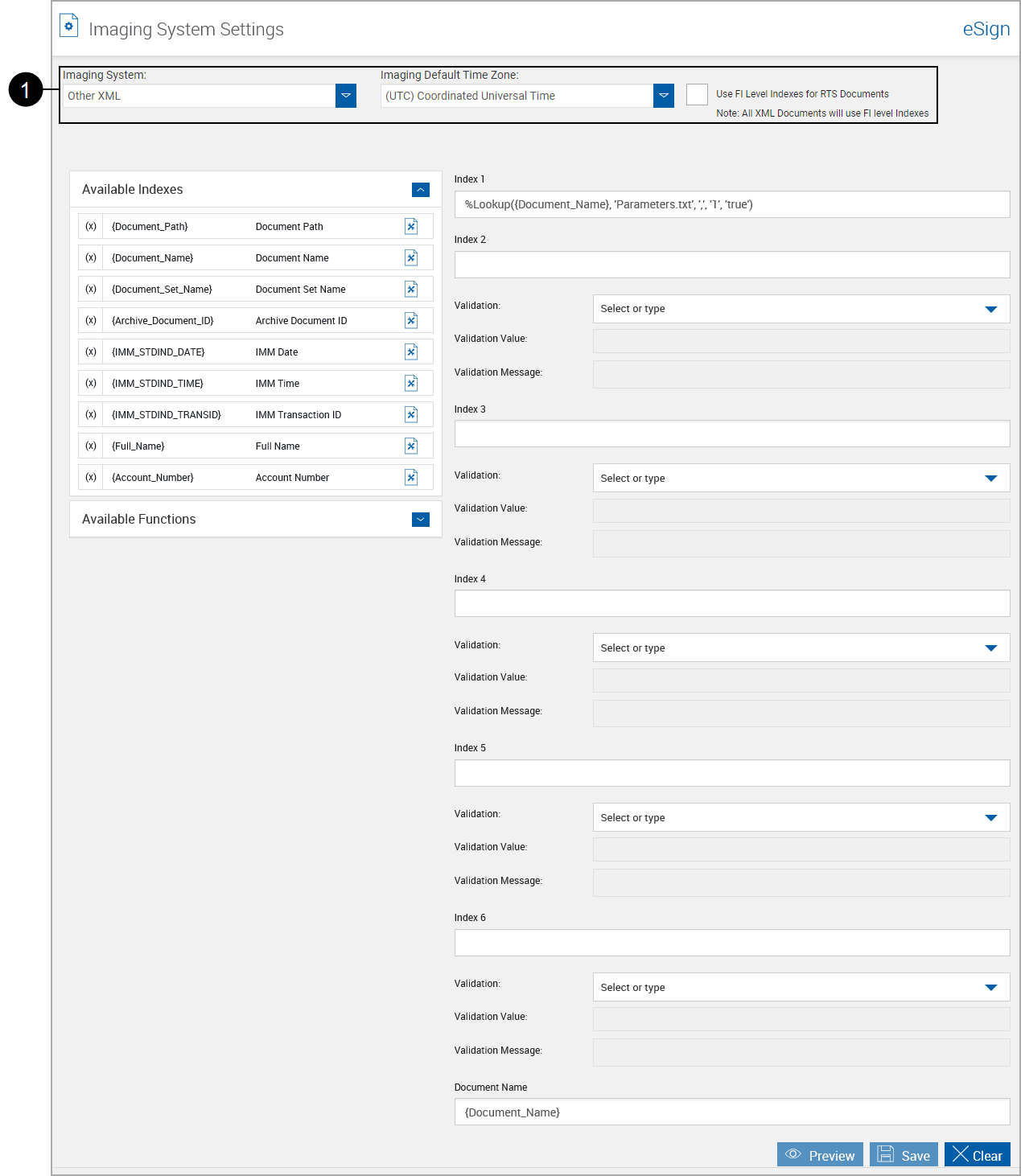The height and width of the screenshot is (1176, 1021).
Task: Open the Validation dropdown under Index 2
Action: (x=991, y=309)
